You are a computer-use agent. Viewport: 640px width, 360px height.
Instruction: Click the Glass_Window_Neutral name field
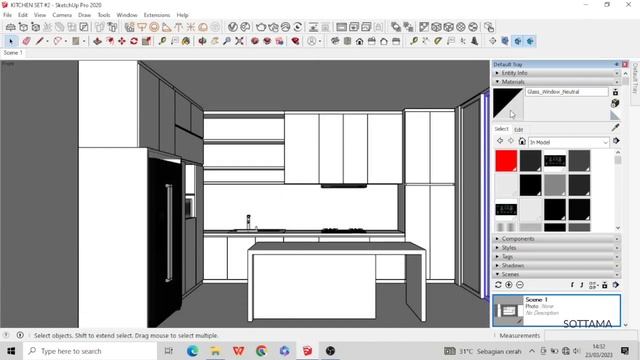click(567, 92)
